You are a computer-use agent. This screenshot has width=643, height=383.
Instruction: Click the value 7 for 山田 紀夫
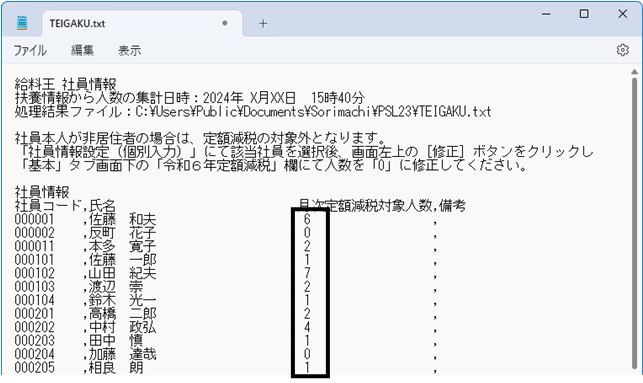pos(307,274)
